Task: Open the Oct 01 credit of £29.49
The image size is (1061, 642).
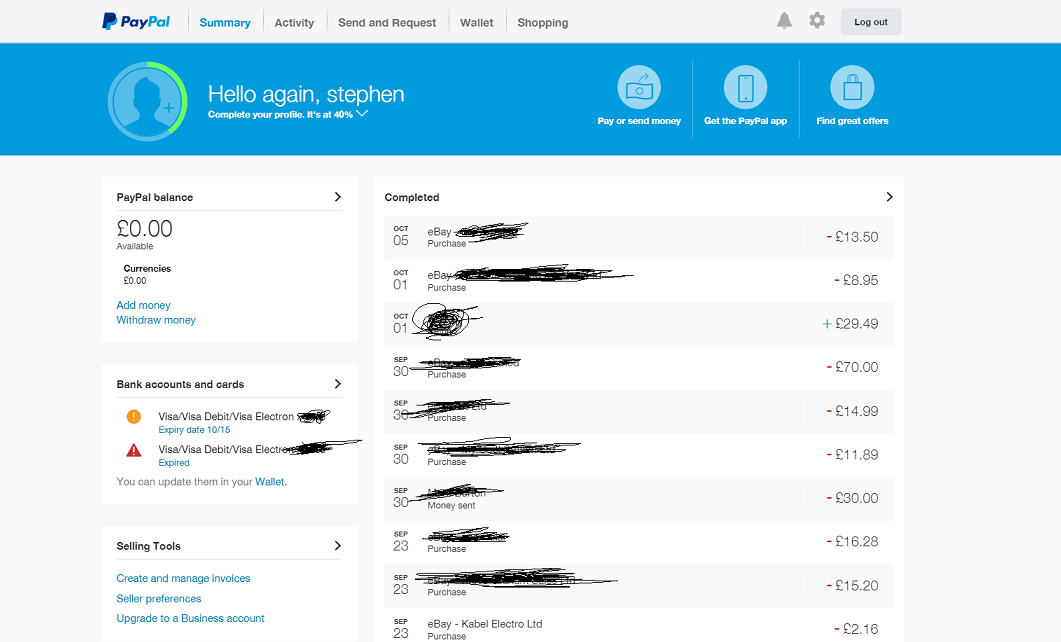Action: click(x=638, y=324)
